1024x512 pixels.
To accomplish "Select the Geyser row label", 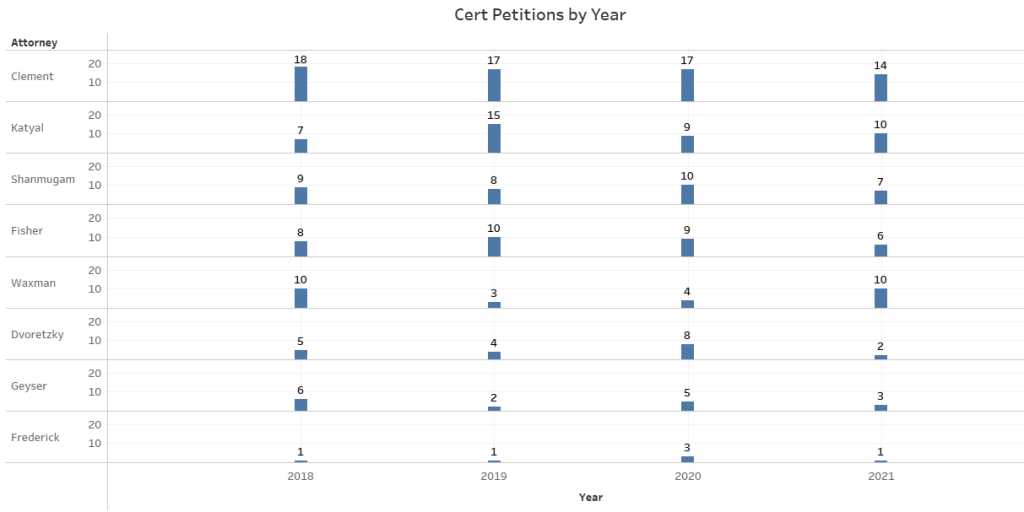I will (x=30, y=386).
